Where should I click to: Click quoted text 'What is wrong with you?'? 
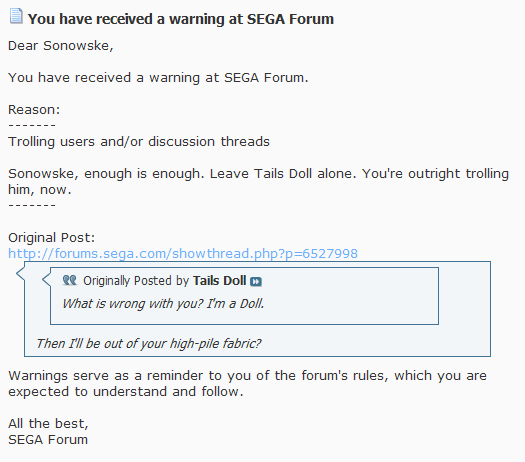click(x=133, y=304)
